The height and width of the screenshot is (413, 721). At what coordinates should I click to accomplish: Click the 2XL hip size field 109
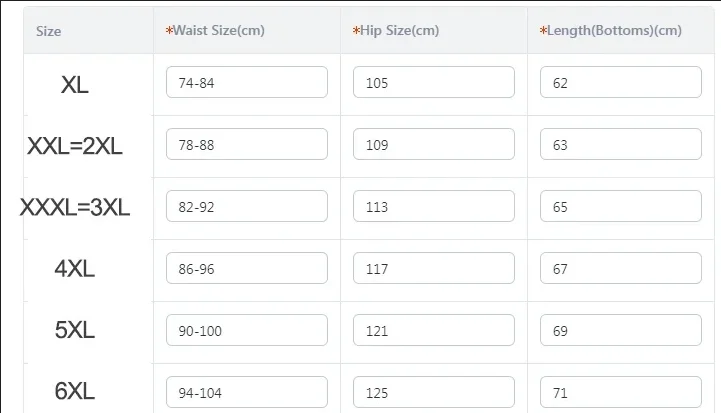tap(434, 144)
